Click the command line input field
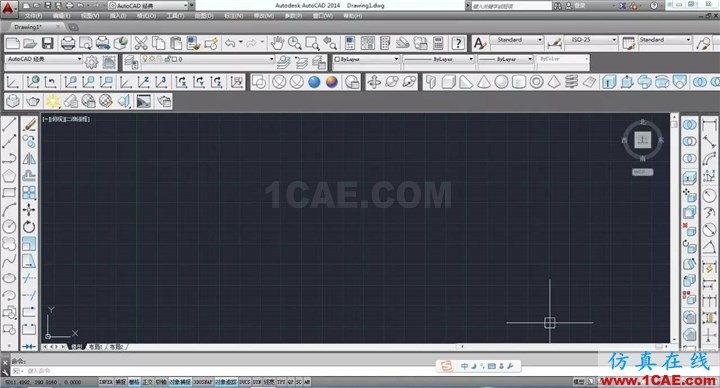The width and height of the screenshot is (720, 388). click(x=220, y=371)
